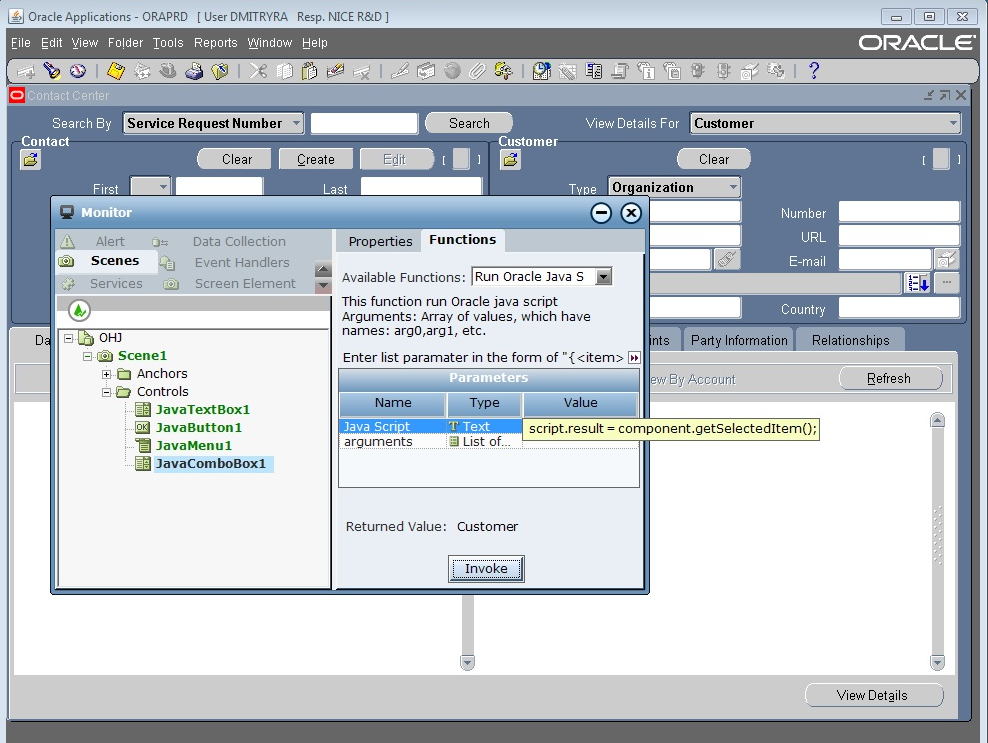Click the yellow Save icon in the toolbar

pyautogui.click(x=115, y=71)
